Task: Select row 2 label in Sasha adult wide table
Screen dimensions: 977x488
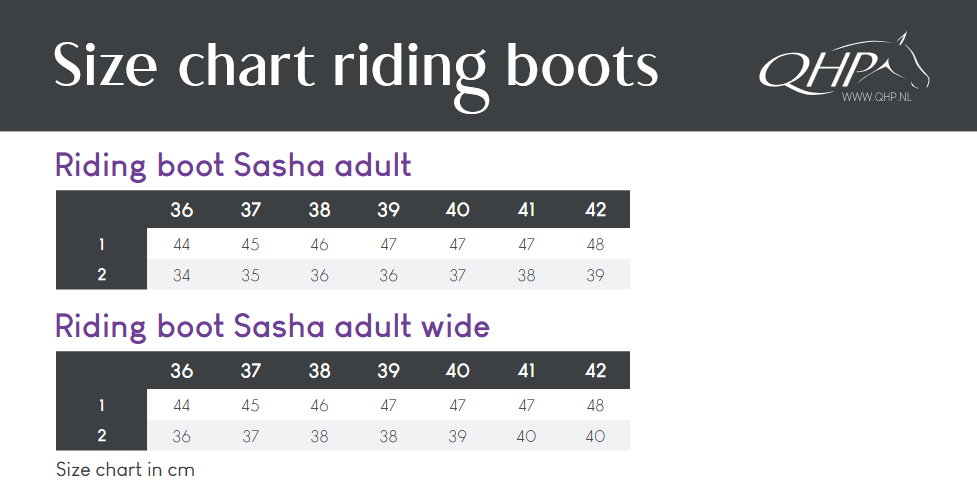Action: click(102, 436)
